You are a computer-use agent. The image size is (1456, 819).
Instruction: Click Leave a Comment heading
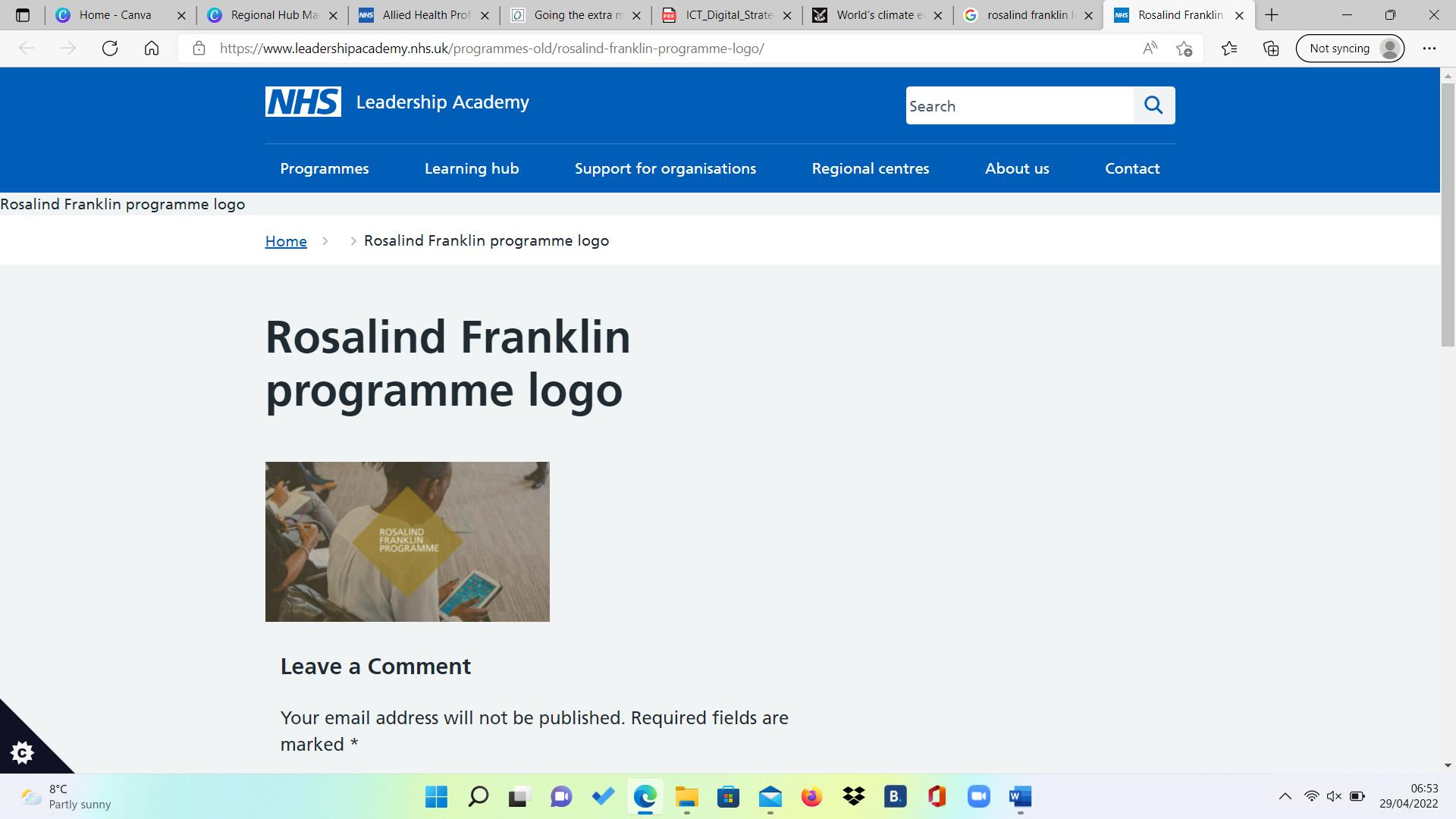(x=376, y=667)
